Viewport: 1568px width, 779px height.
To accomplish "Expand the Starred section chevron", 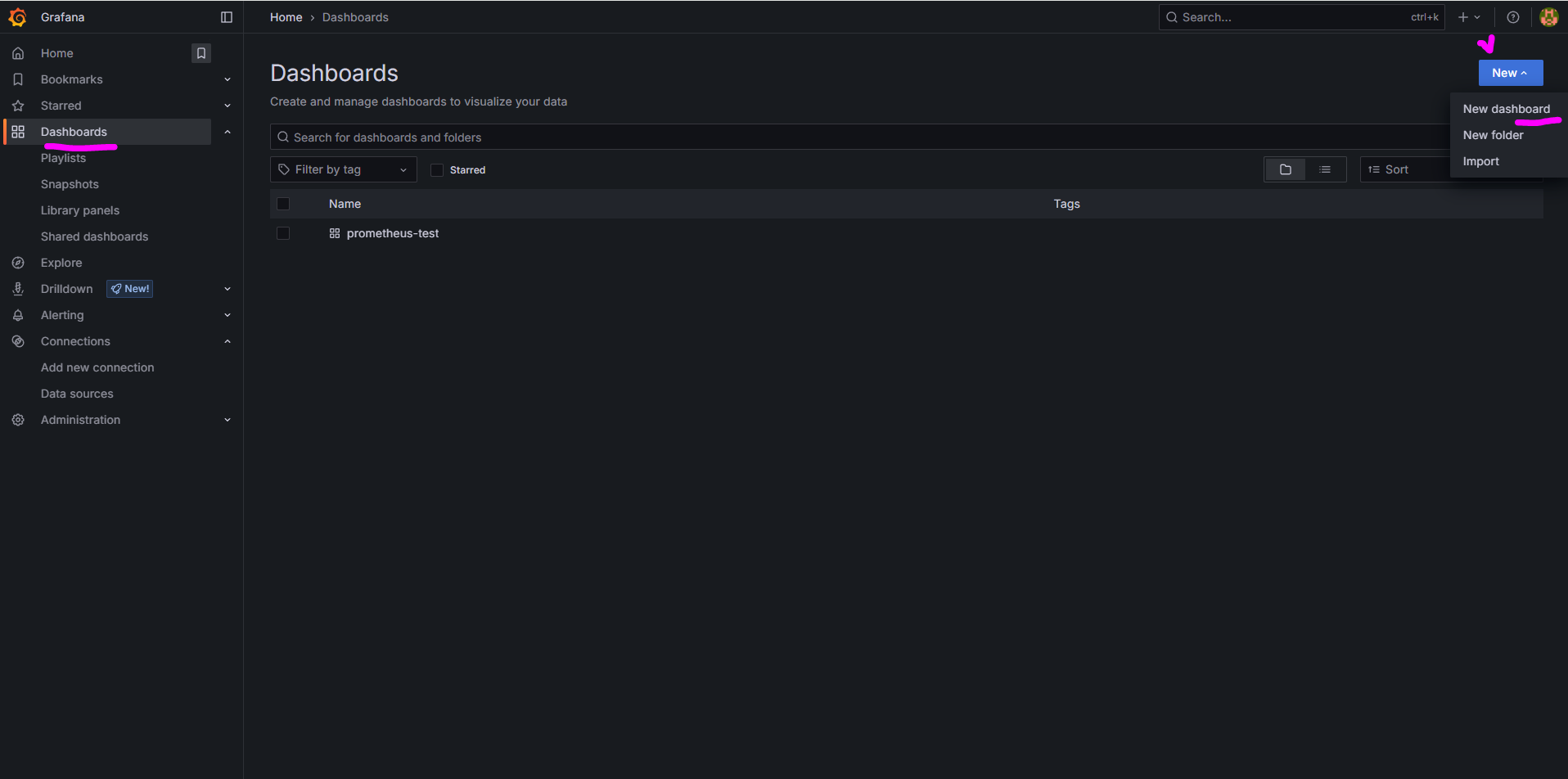I will (x=228, y=106).
